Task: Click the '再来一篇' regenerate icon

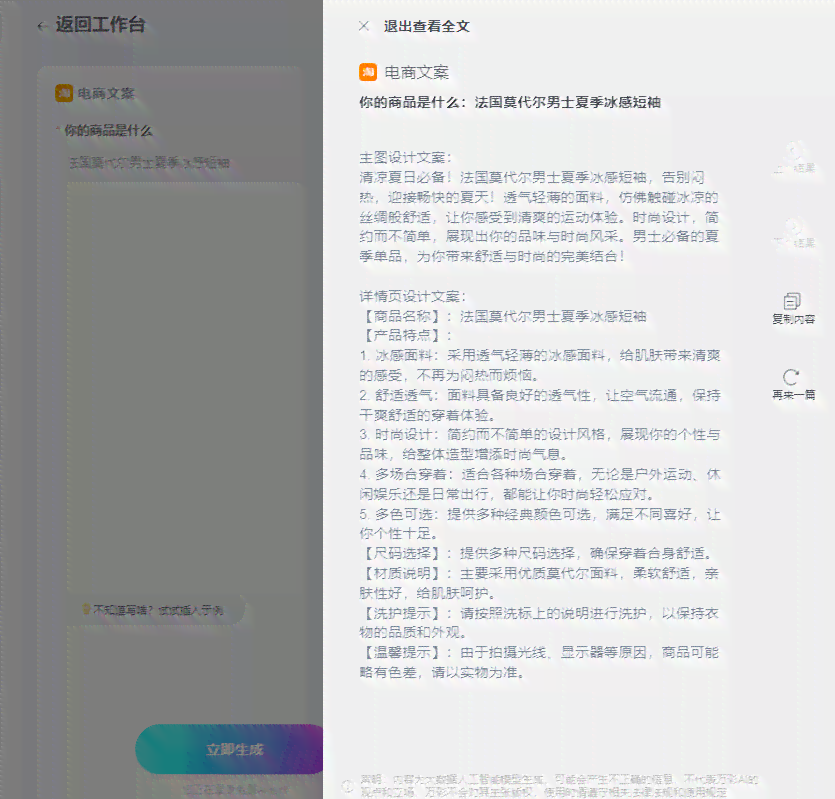Action: click(791, 377)
